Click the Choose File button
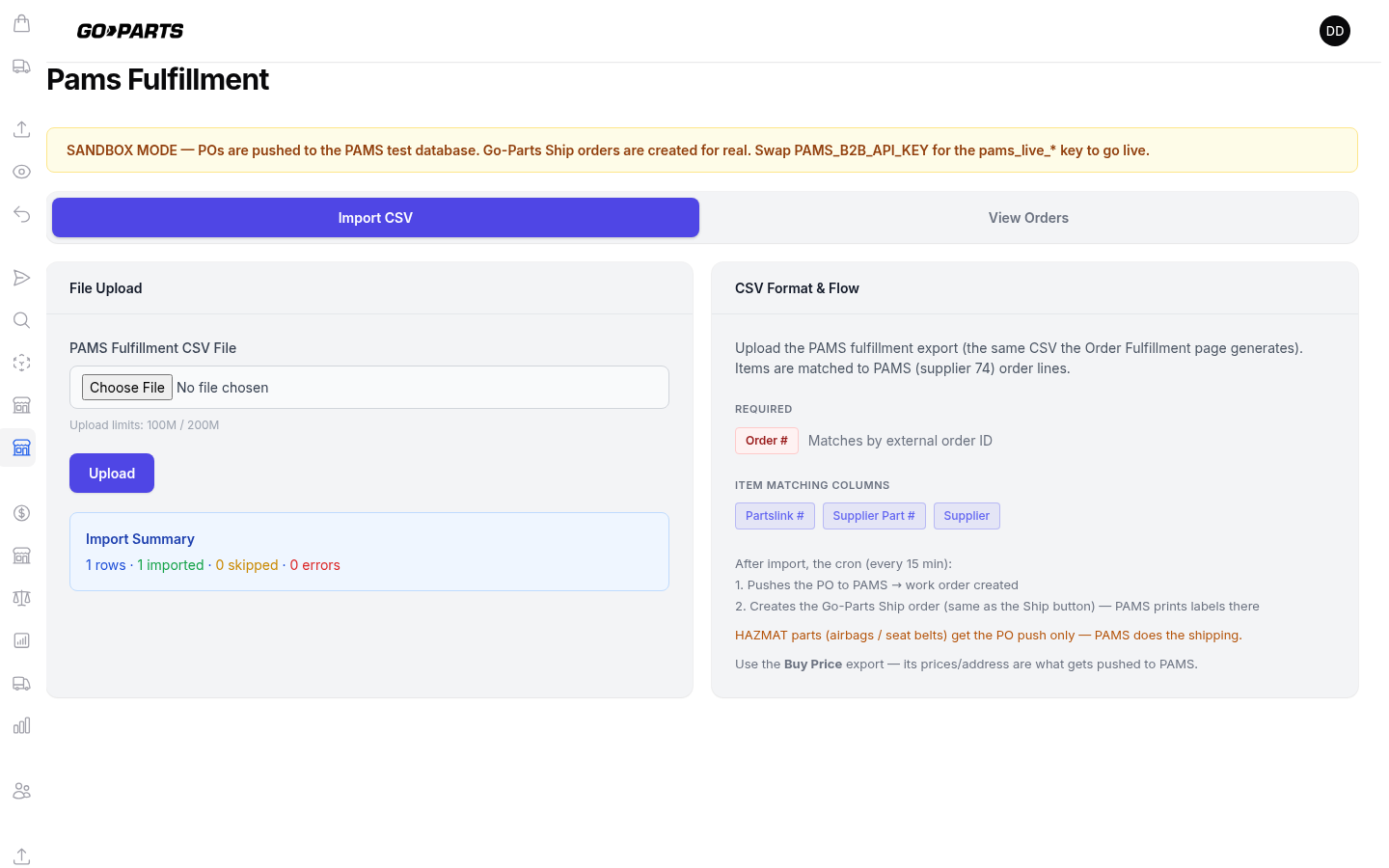The height and width of the screenshot is (868, 1389). coord(127,388)
